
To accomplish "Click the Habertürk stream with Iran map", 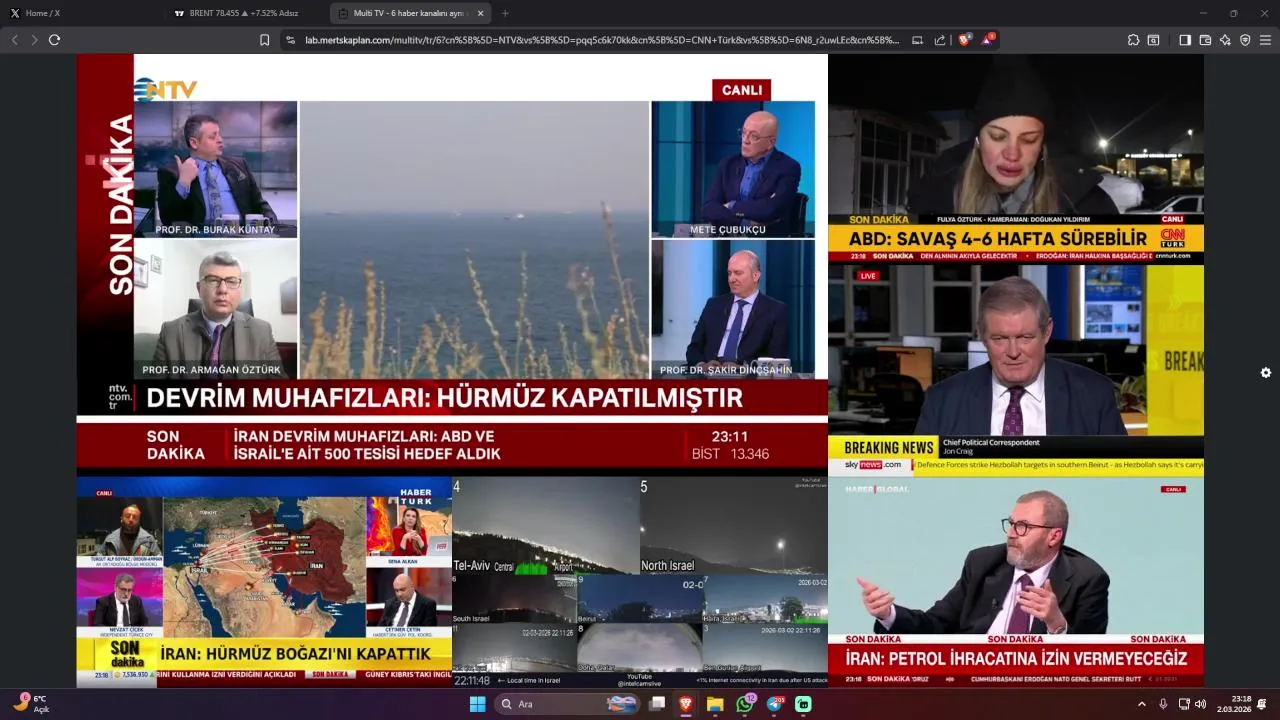I will click(264, 582).
